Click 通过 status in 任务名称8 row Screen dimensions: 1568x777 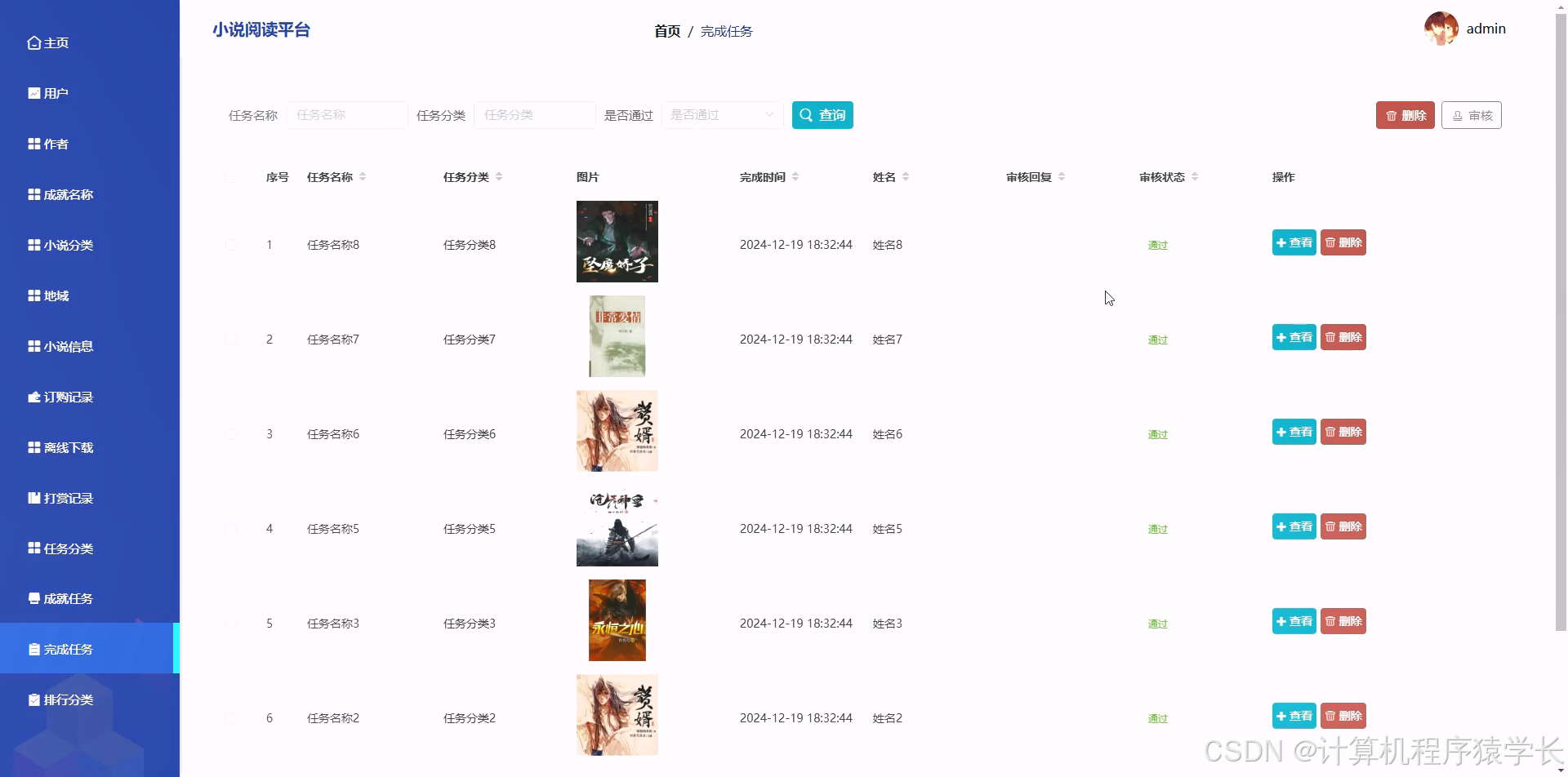pos(1158,245)
